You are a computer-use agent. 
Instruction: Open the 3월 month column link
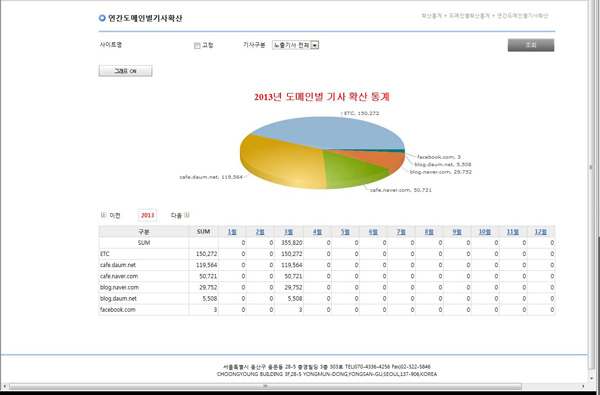click(x=289, y=232)
